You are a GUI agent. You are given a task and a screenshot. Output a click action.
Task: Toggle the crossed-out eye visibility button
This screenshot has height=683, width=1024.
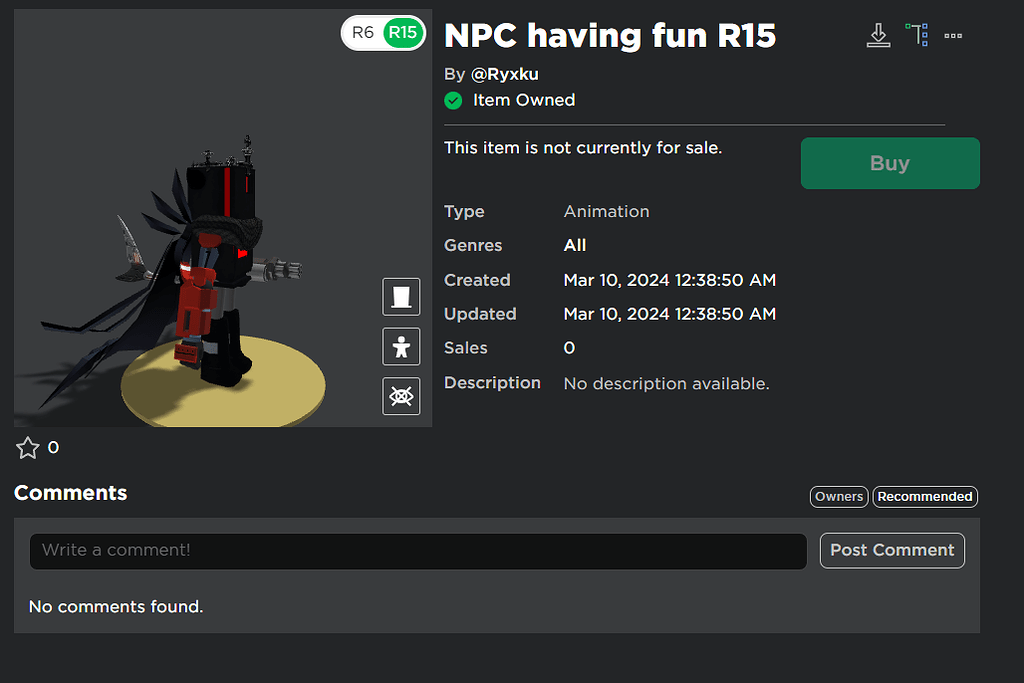(x=401, y=396)
